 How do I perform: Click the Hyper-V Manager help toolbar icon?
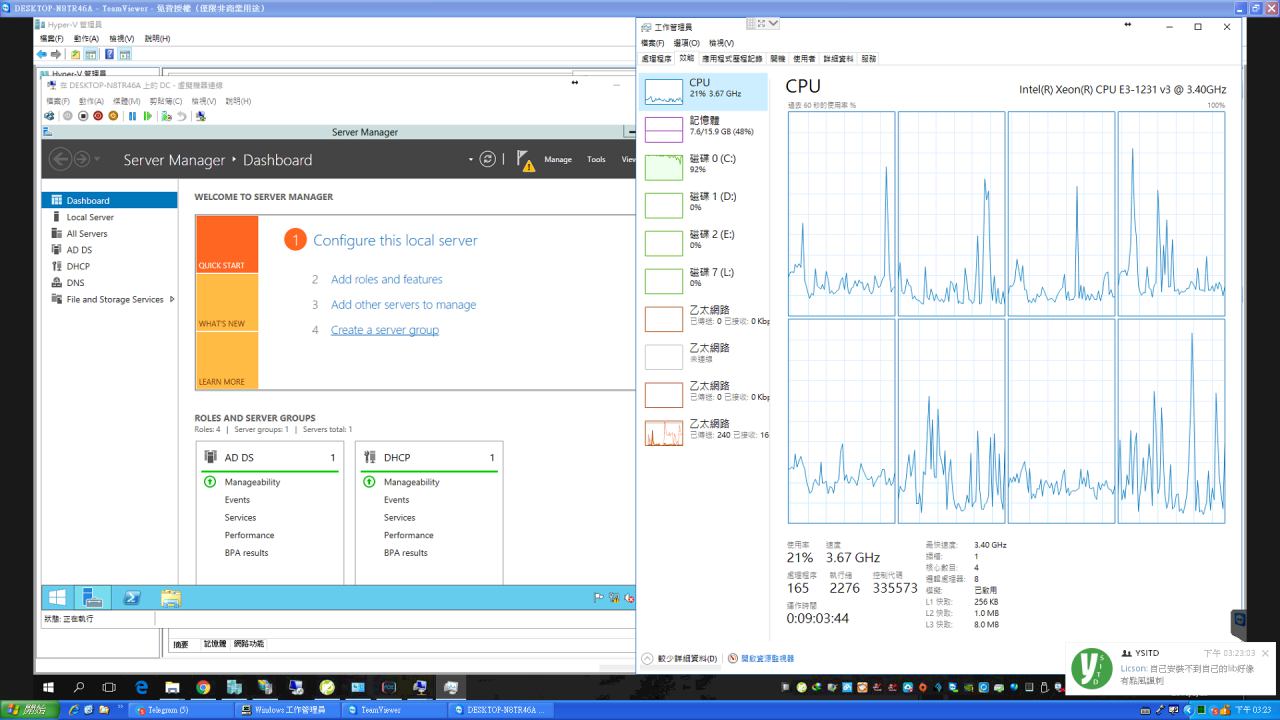coord(109,54)
